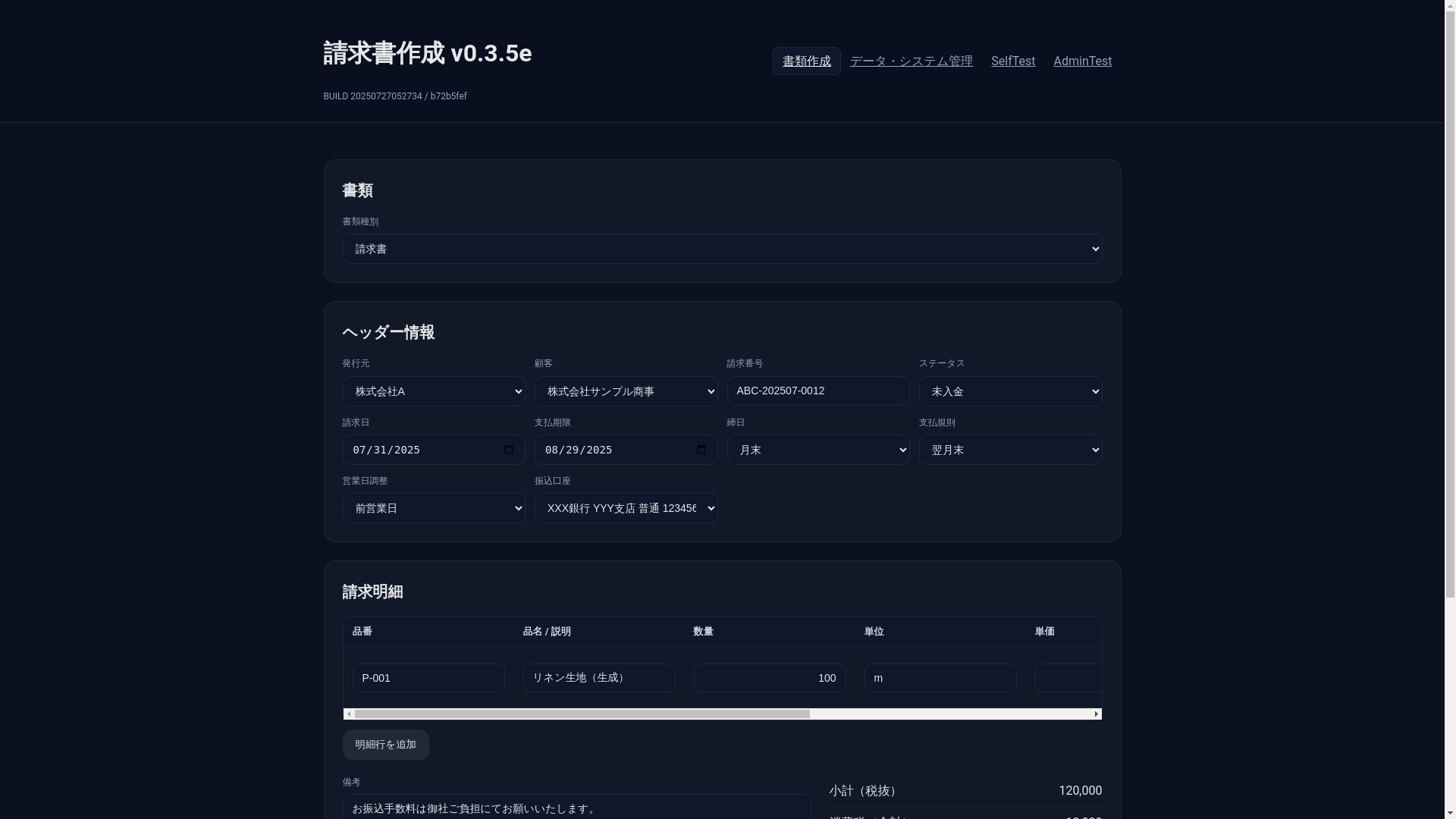Click the 品番 field containing P-001
Image resolution: width=1456 pixels, height=819 pixels.
tap(428, 678)
